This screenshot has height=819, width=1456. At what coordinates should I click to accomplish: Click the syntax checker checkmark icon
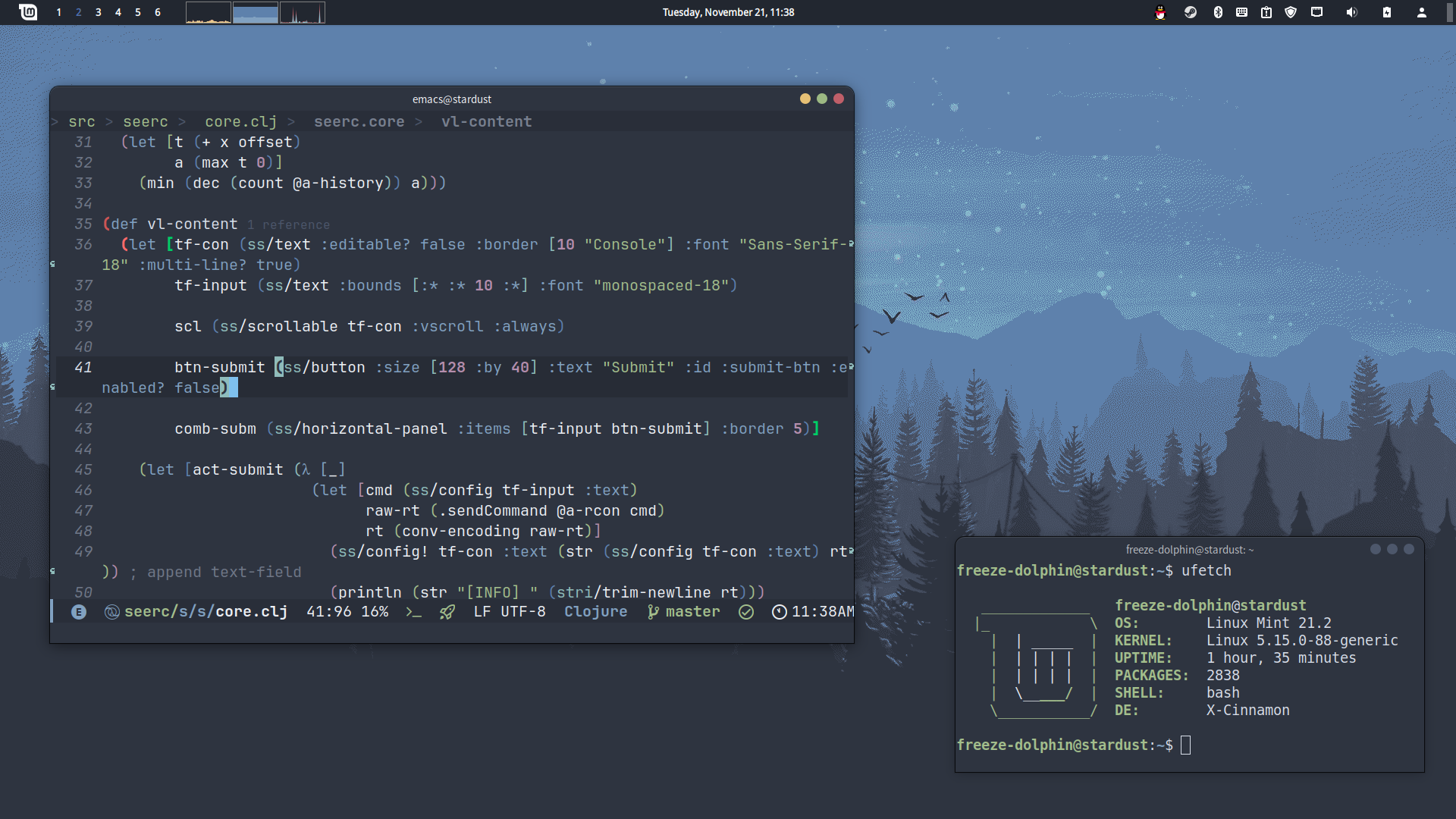click(x=746, y=612)
